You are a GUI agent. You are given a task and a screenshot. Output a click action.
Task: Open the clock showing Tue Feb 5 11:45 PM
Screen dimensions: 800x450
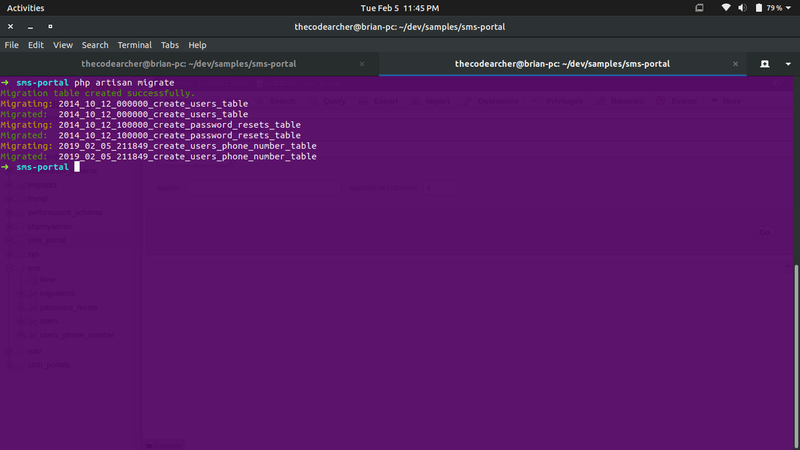pyautogui.click(x=399, y=8)
